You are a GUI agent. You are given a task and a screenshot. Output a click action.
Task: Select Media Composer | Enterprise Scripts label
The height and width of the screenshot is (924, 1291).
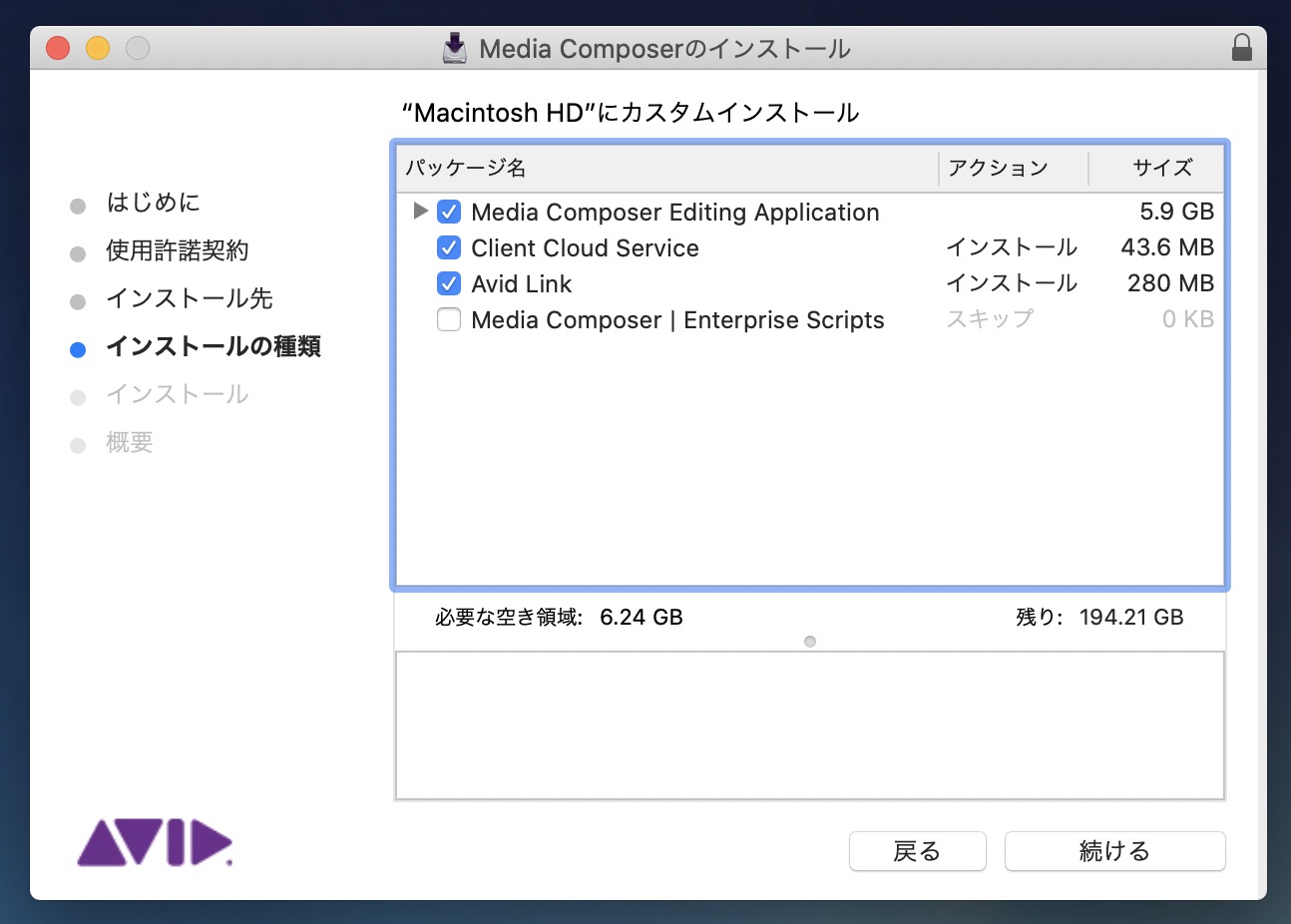tap(677, 320)
